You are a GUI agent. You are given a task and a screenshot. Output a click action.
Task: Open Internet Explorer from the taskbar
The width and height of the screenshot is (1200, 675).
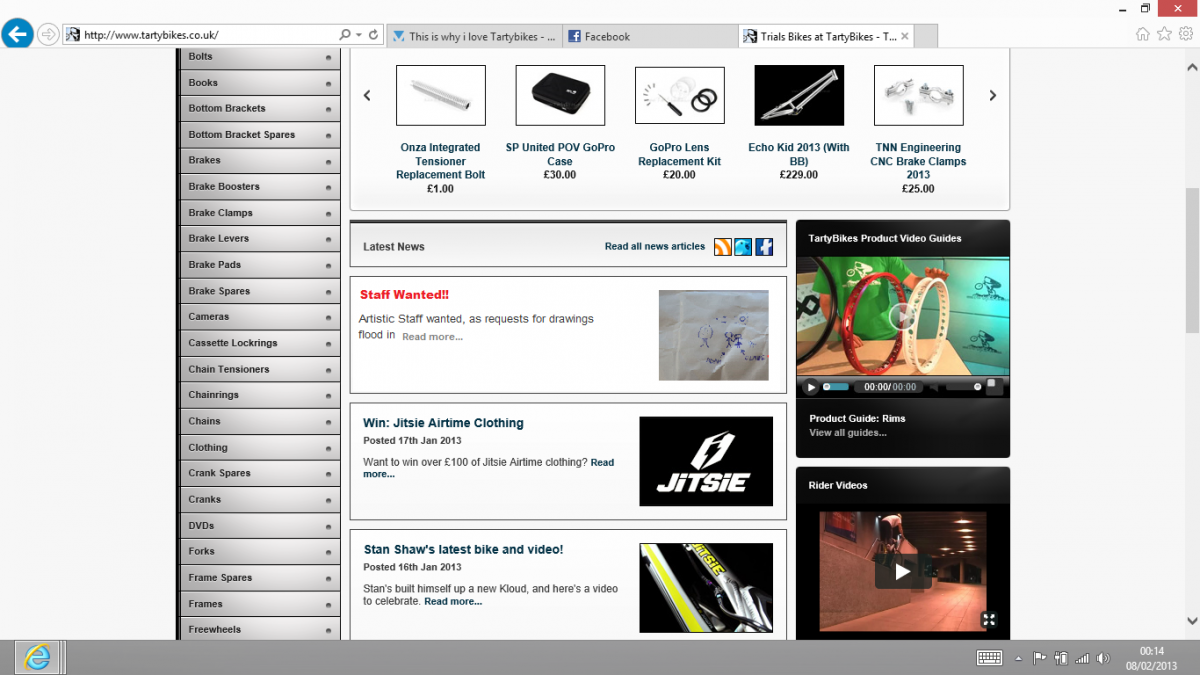coord(38,658)
